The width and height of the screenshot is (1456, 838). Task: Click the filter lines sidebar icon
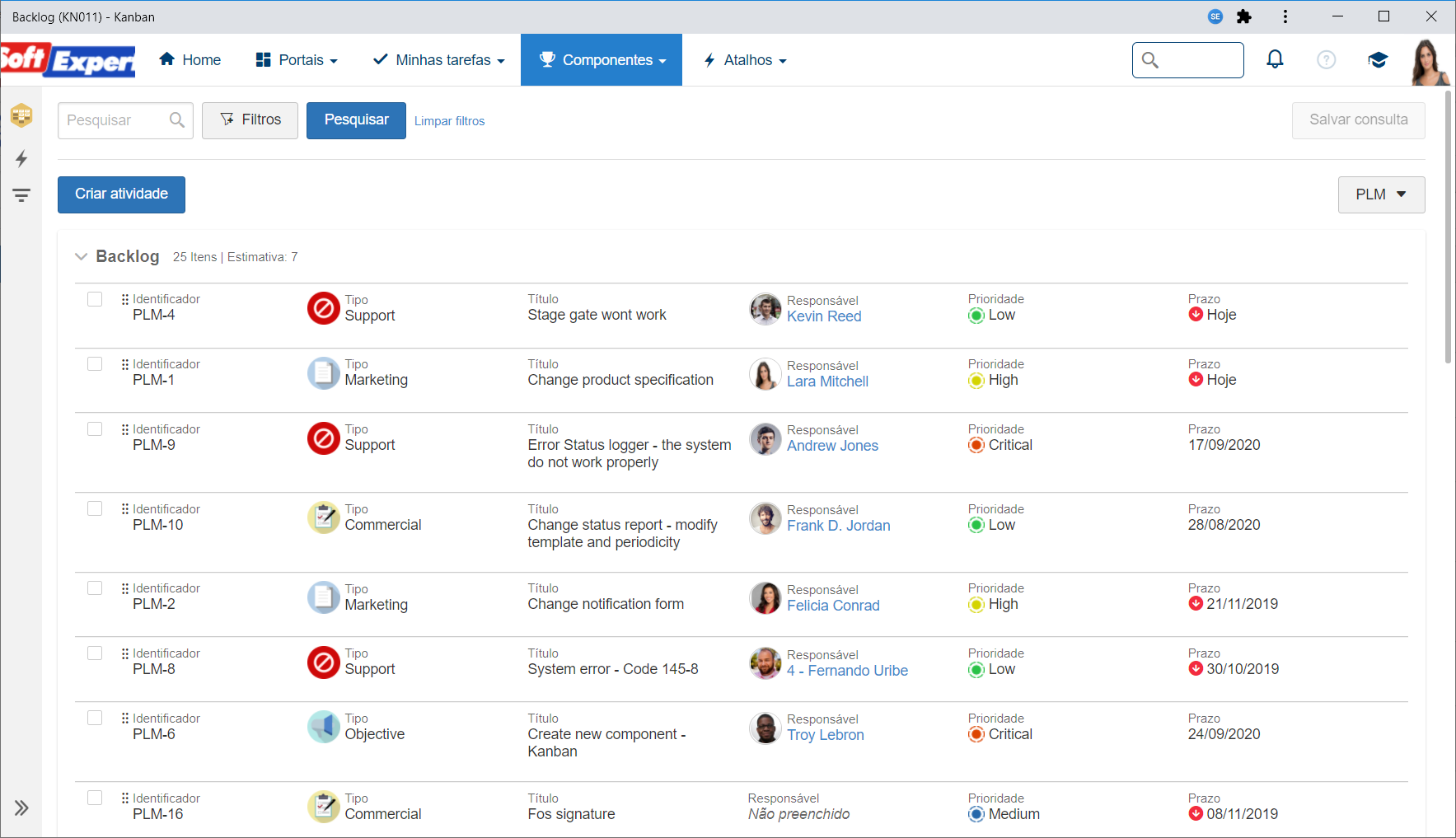(x=21, y=195)
